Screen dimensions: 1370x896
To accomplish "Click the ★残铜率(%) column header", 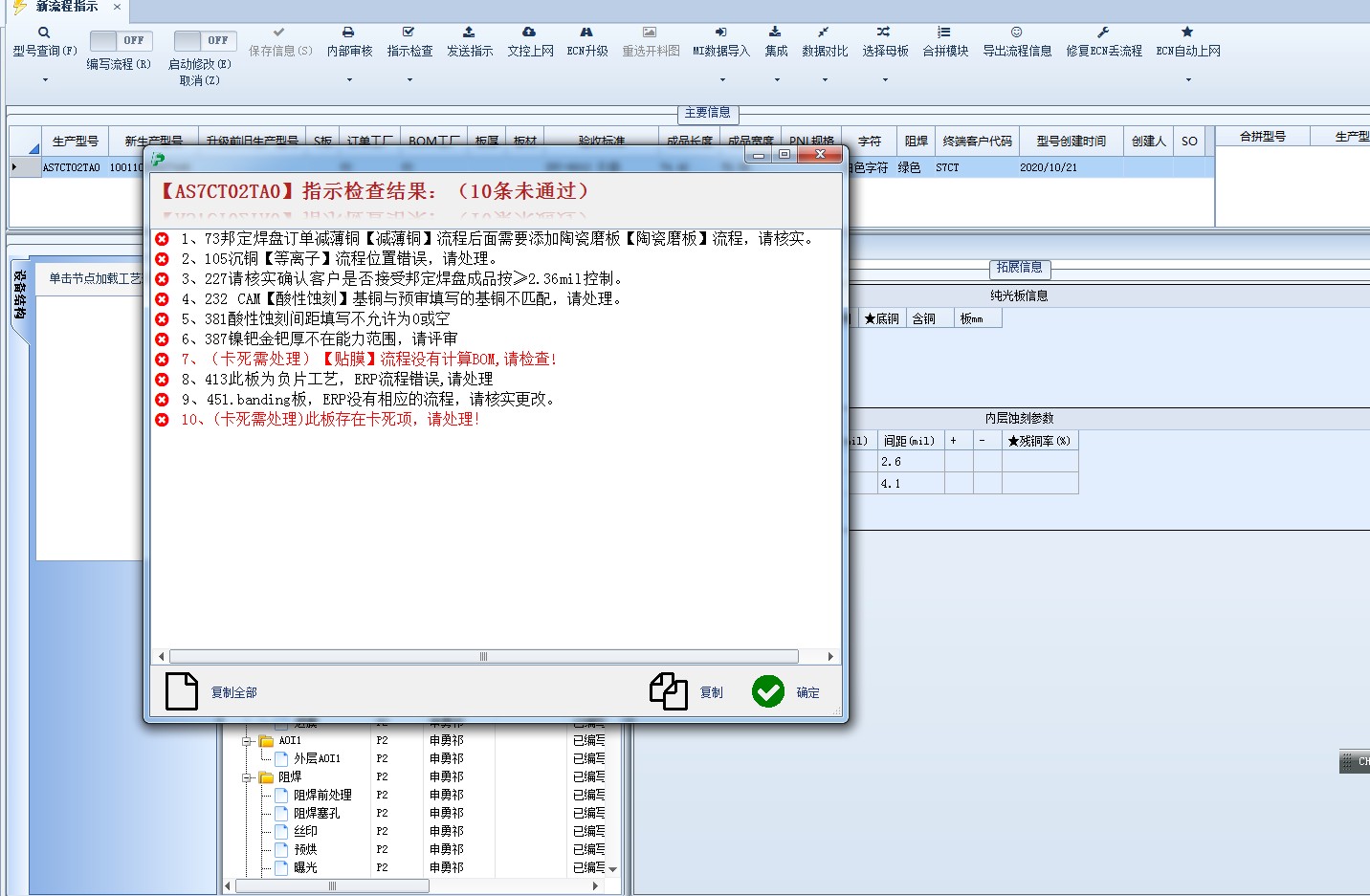I will 1039,441.
